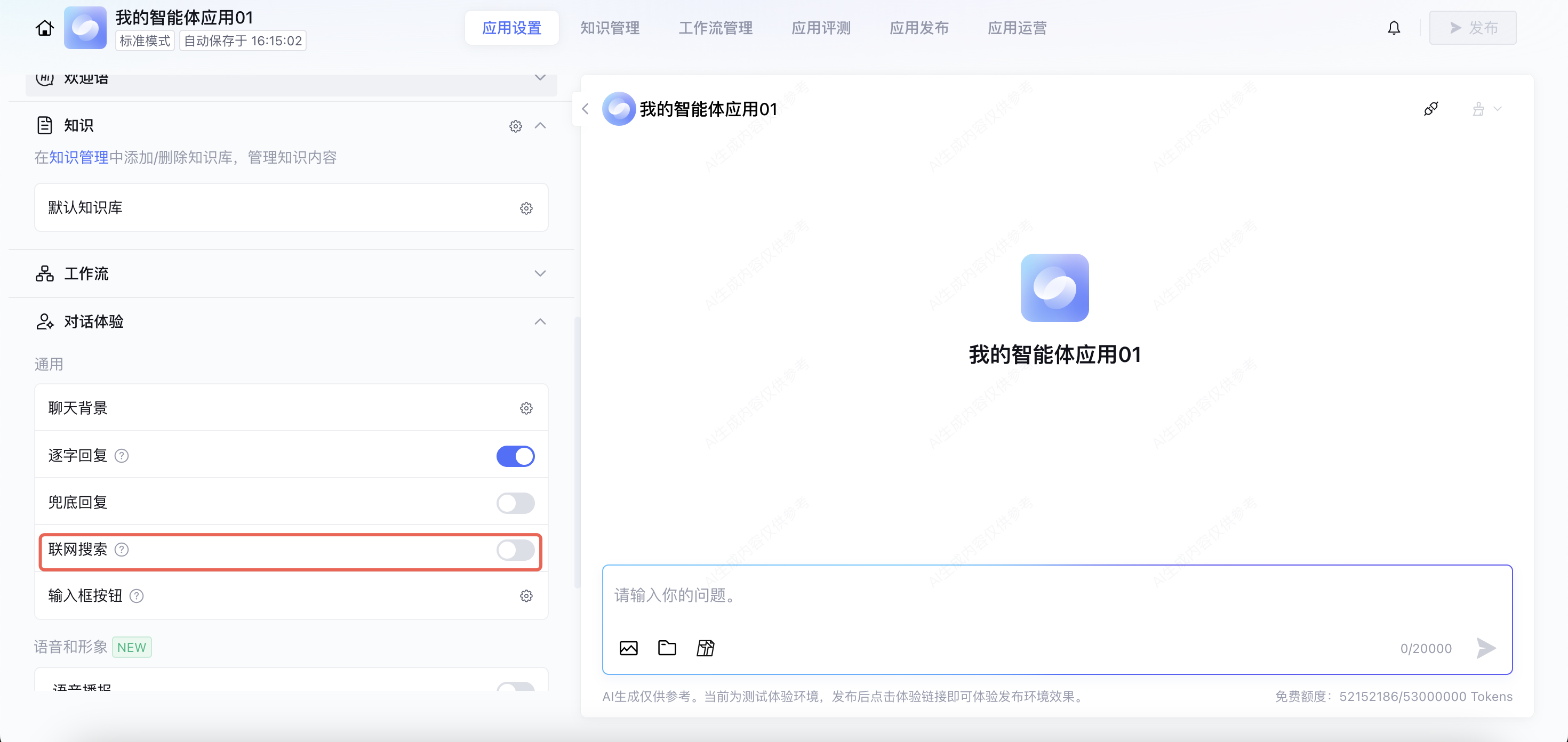1568x742 pixels.
Task: Open the 应用评测 tab
Action: tap(820, 28)
